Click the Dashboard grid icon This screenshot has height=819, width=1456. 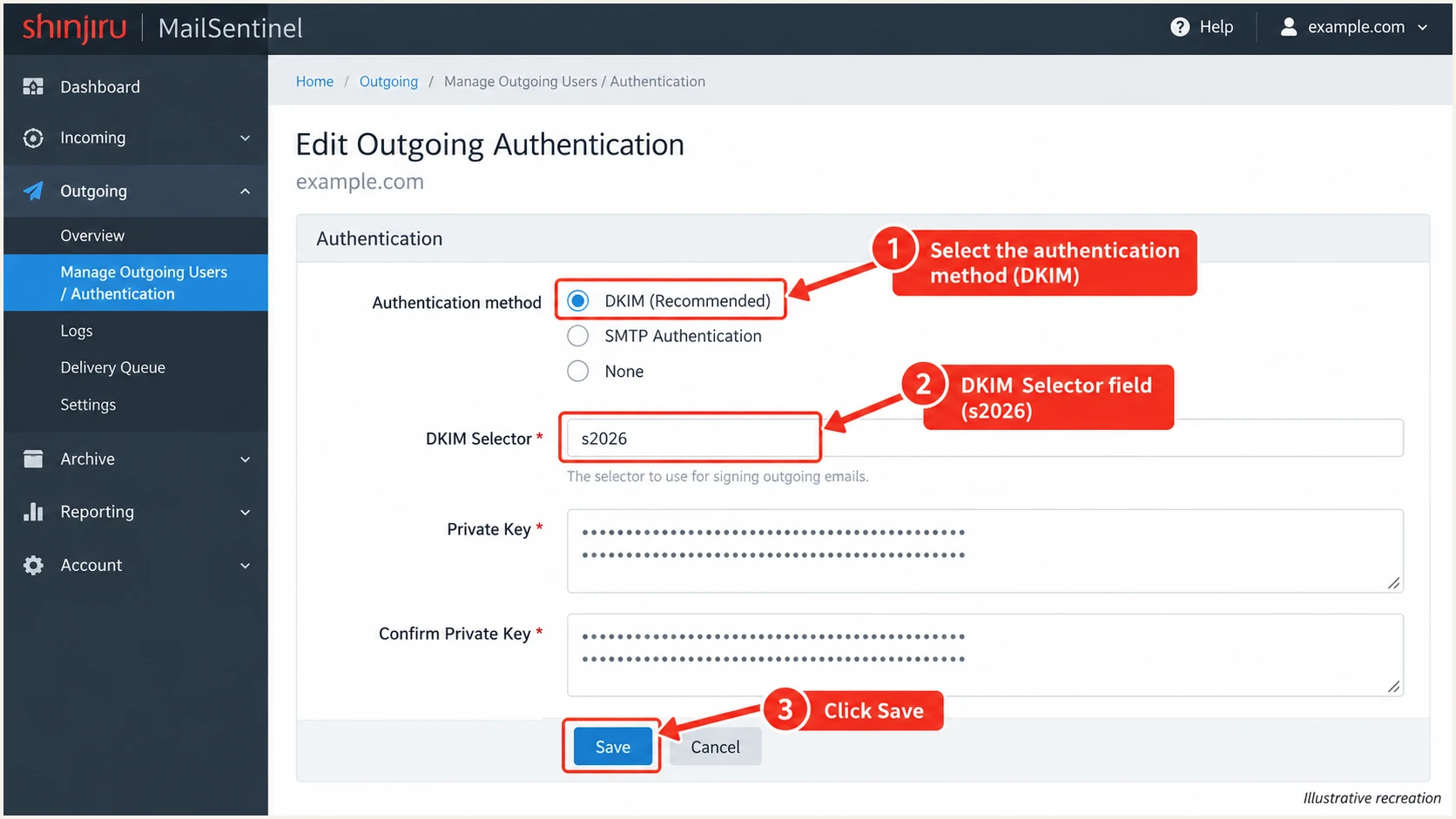tap(33, 86)
